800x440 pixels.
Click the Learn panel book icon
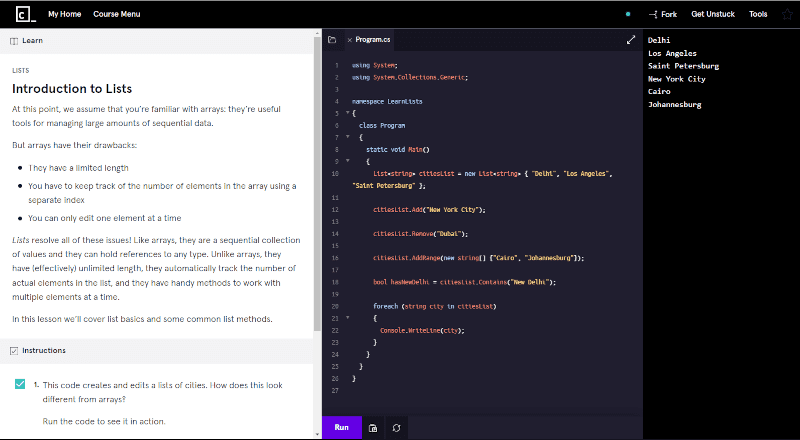(x=14, y=41)
